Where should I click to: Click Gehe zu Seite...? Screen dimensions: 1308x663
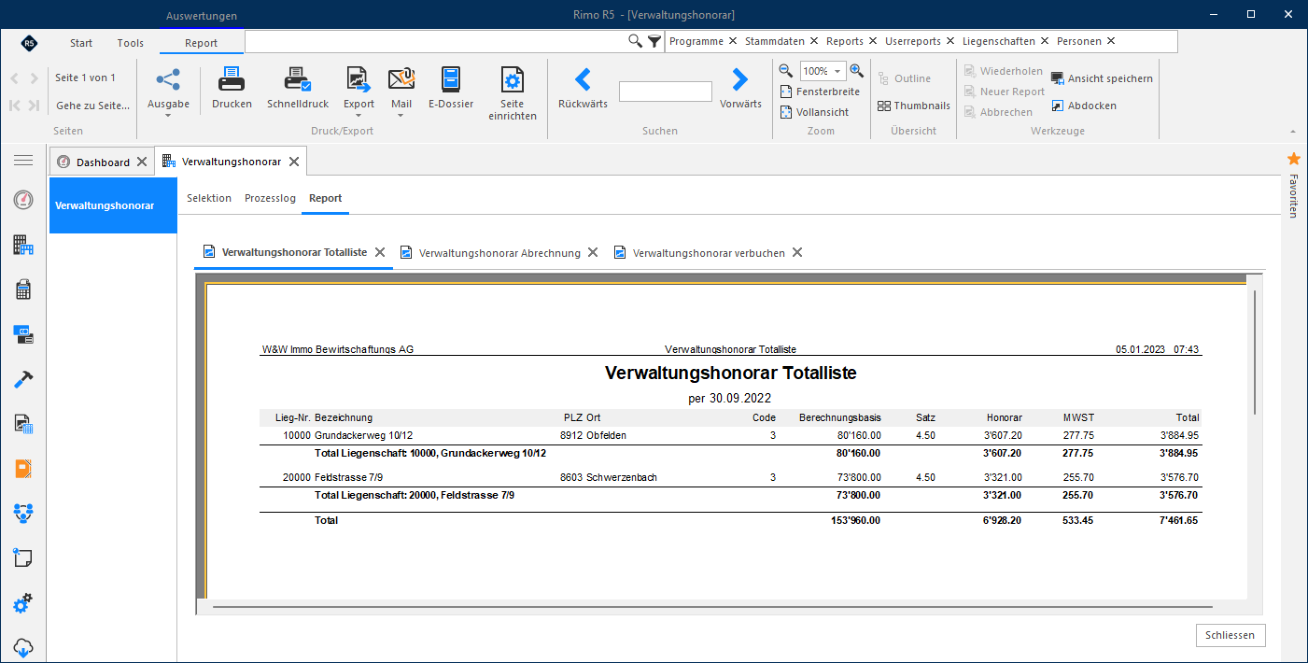click(x=92, y=105)
